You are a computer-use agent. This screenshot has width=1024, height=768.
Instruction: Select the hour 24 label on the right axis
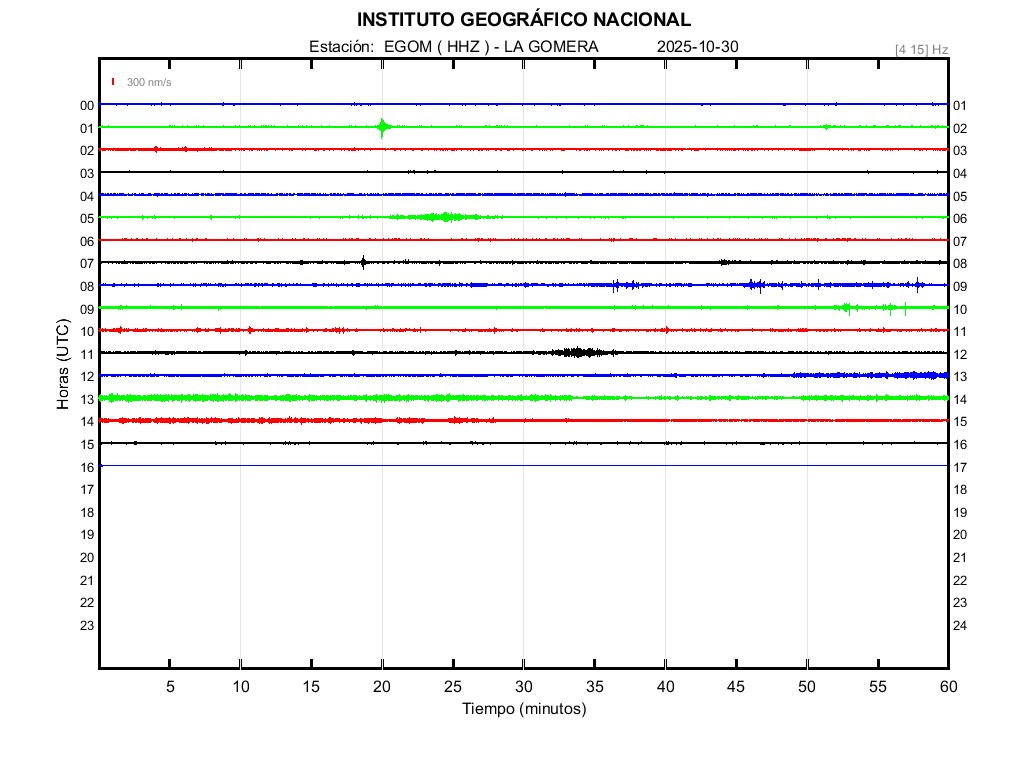(959, 626)
